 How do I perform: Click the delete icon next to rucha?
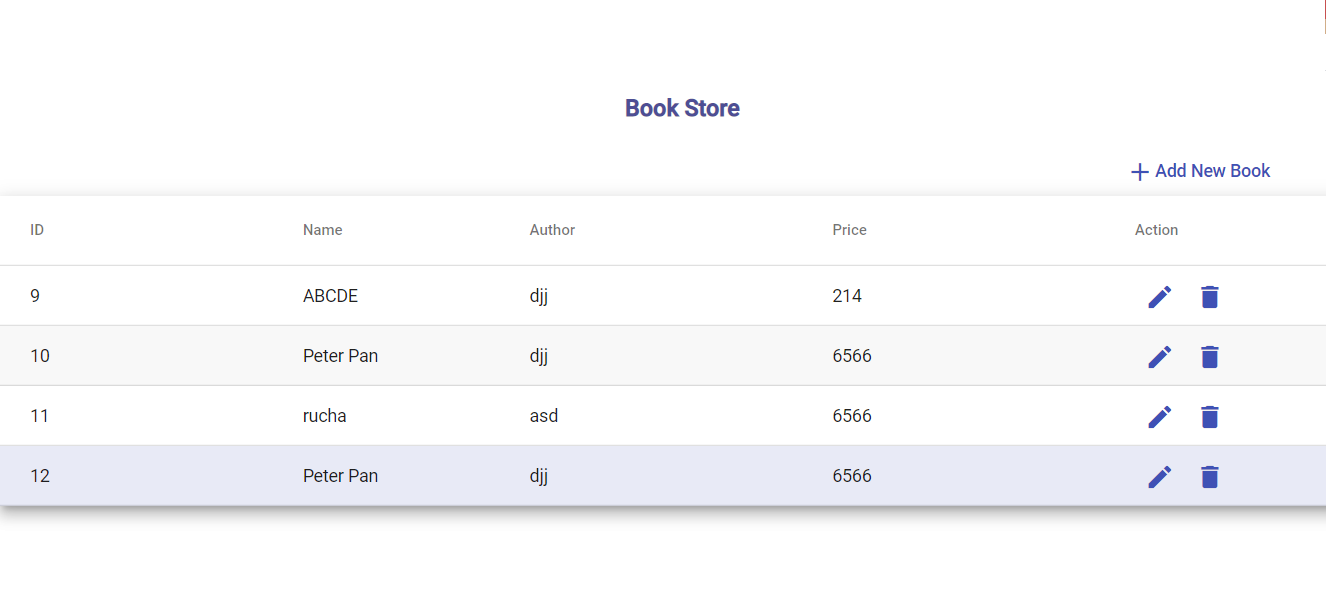click(x=1210, y=416)
